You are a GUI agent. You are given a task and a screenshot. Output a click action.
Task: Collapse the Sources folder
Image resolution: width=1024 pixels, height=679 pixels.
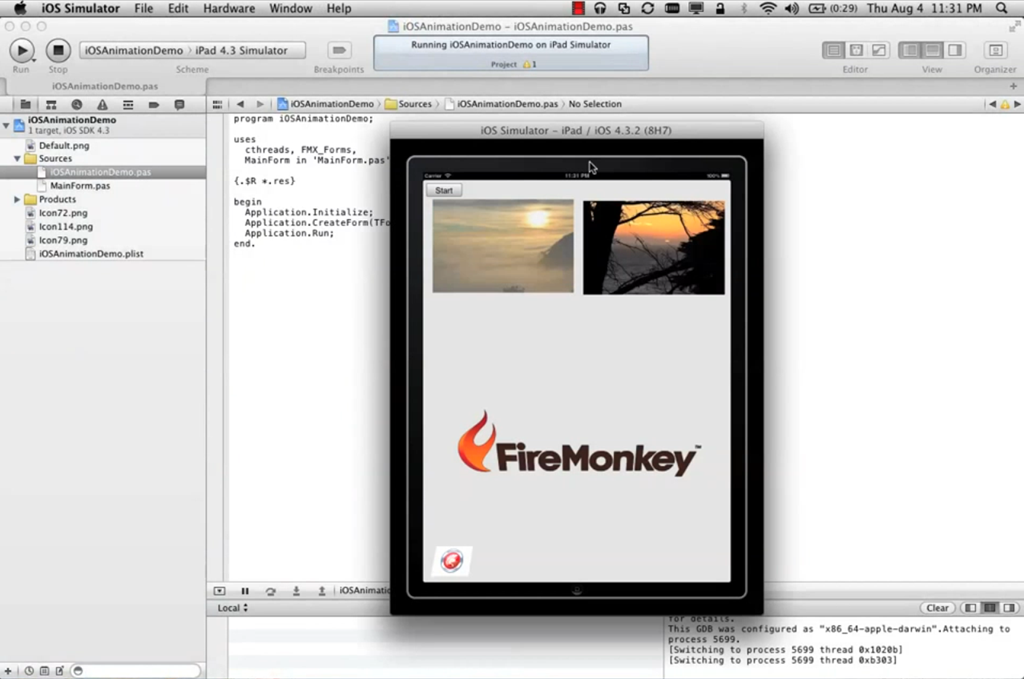point(17,159)
